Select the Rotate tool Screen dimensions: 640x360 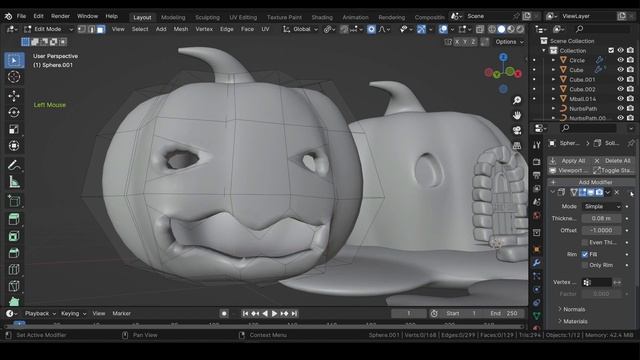click(14, 113)
